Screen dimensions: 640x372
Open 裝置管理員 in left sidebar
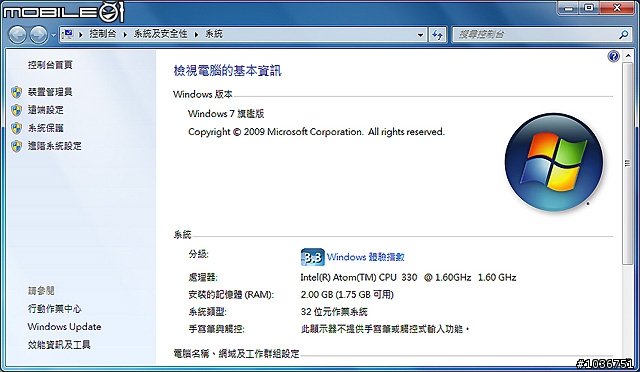[x=50, y=92]
